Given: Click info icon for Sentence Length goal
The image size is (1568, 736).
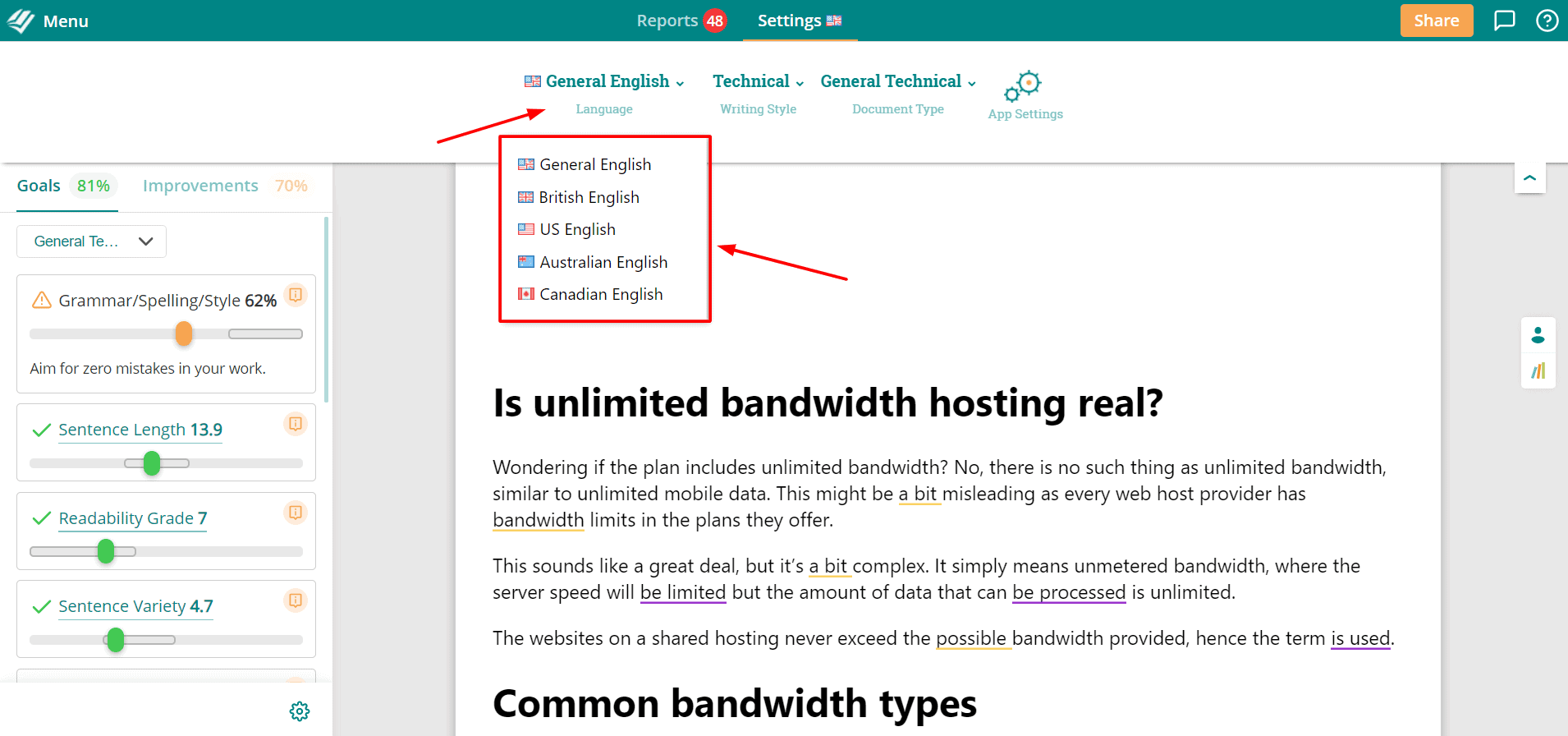Looking at the screenshot, I should [296, 424].
